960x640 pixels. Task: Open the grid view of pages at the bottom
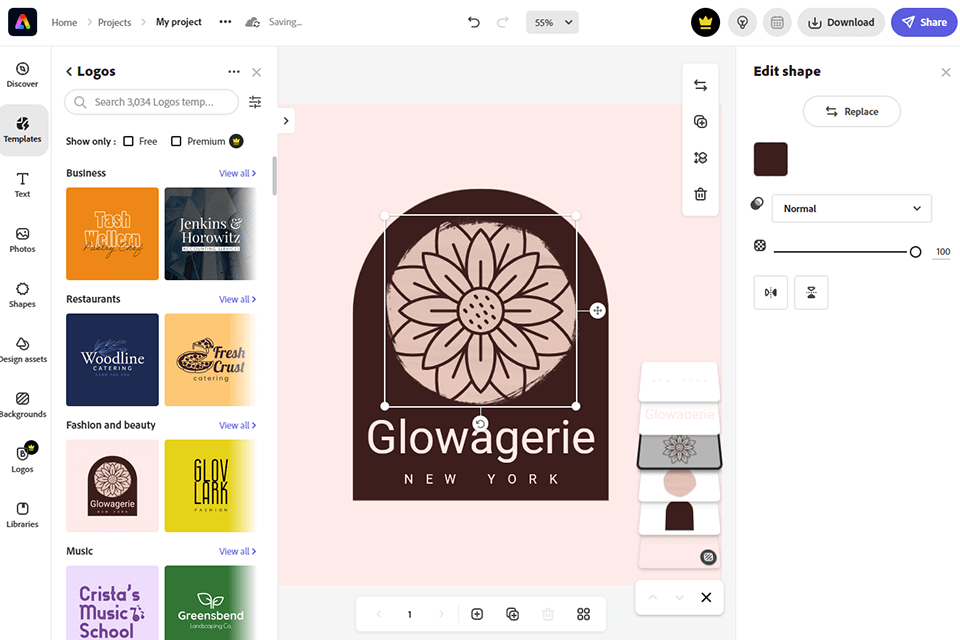[x=583, y=614]
